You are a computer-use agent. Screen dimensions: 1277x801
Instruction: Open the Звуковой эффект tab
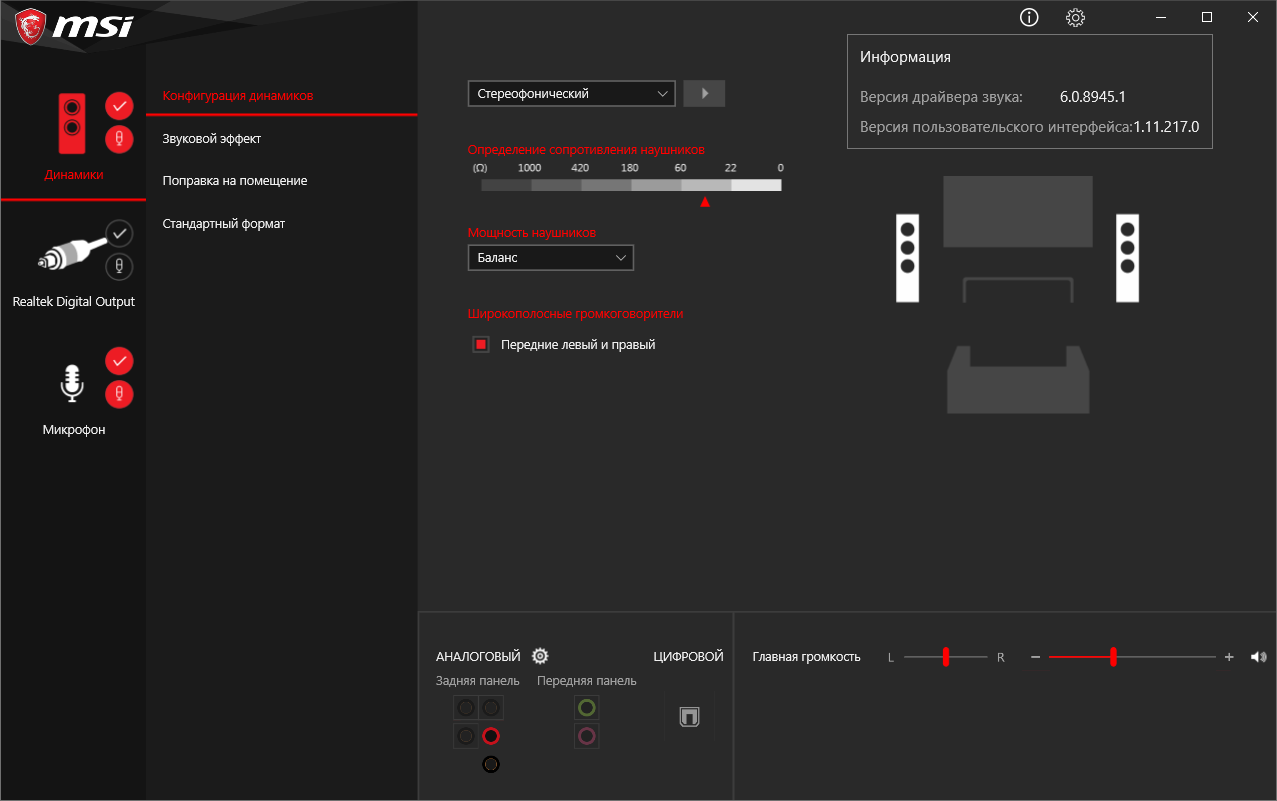(212, 139)
